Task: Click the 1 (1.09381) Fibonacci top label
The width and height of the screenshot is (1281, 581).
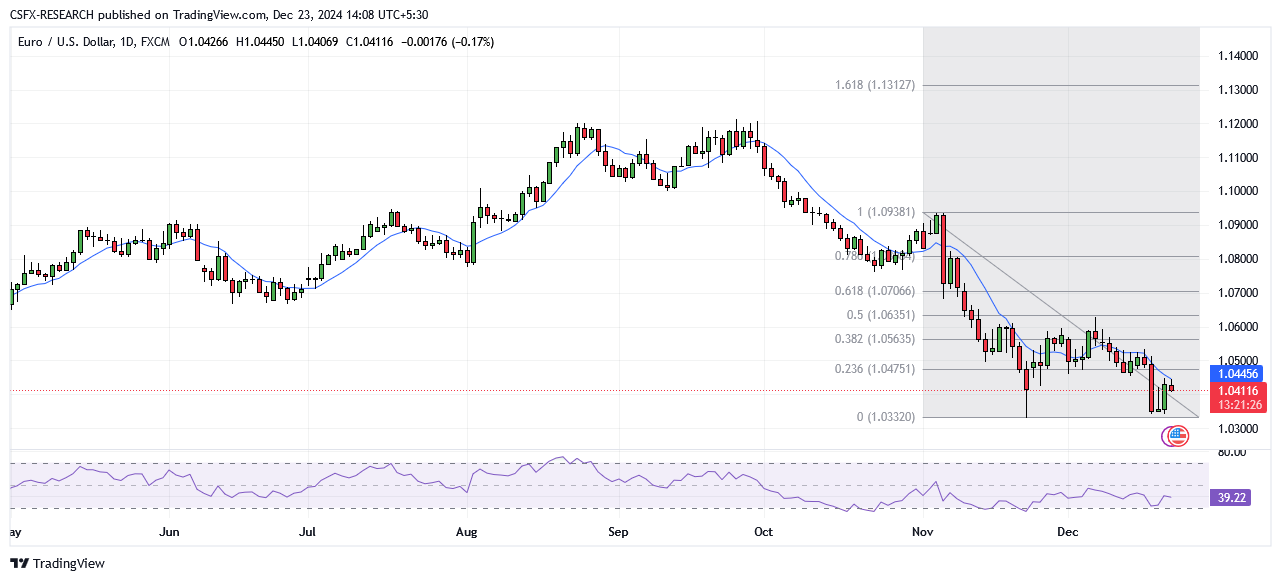Action: coord(886,212)
